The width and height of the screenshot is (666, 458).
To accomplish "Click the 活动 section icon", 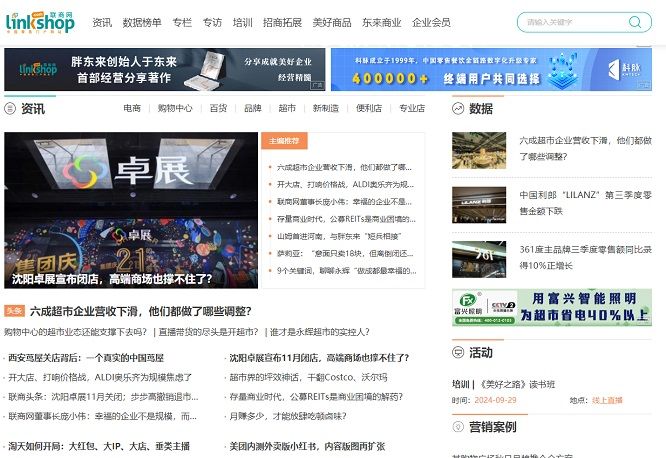I will (x=458, y=352).
